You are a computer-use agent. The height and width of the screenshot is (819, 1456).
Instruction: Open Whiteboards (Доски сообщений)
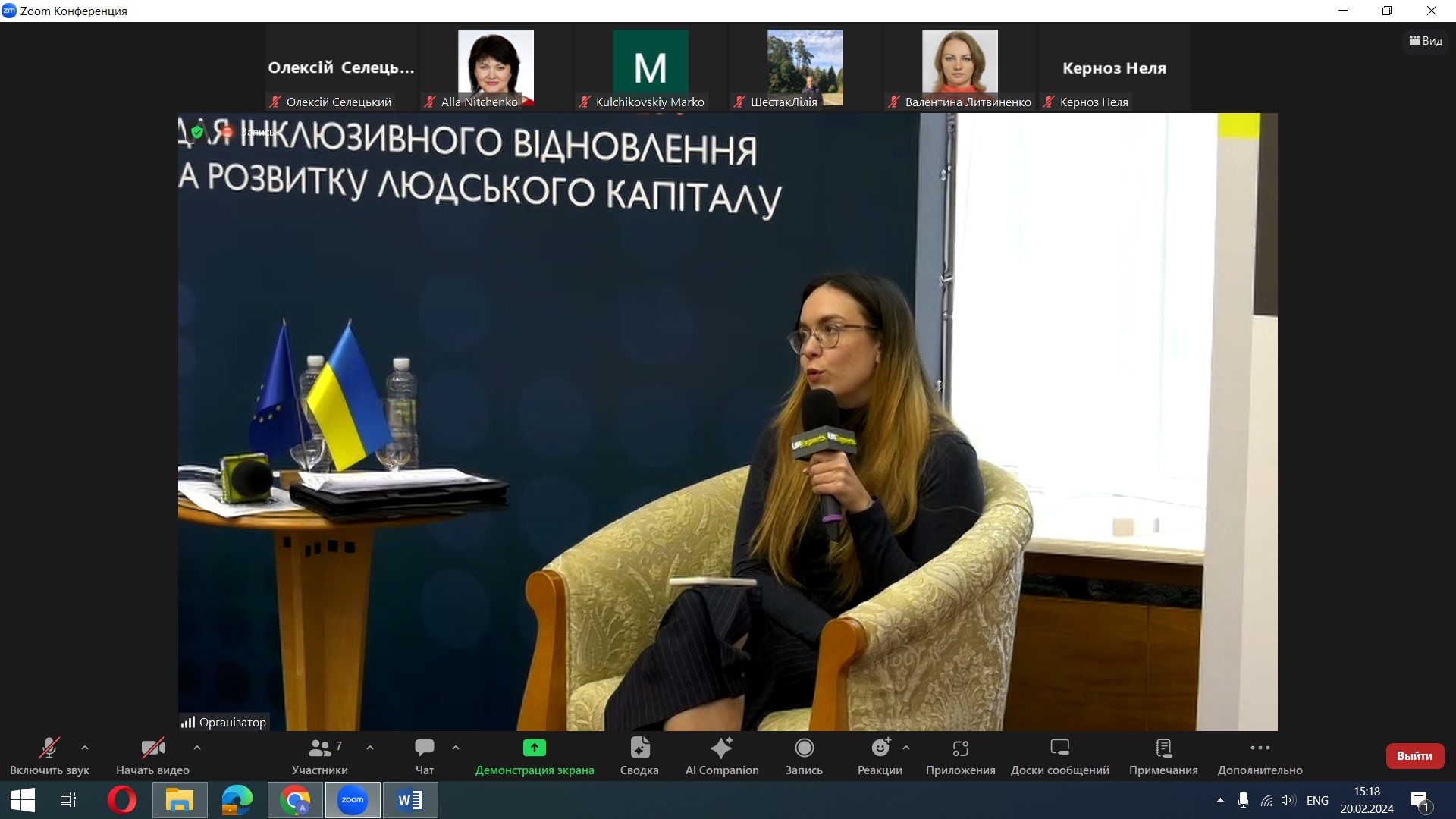pos(1059,756)
